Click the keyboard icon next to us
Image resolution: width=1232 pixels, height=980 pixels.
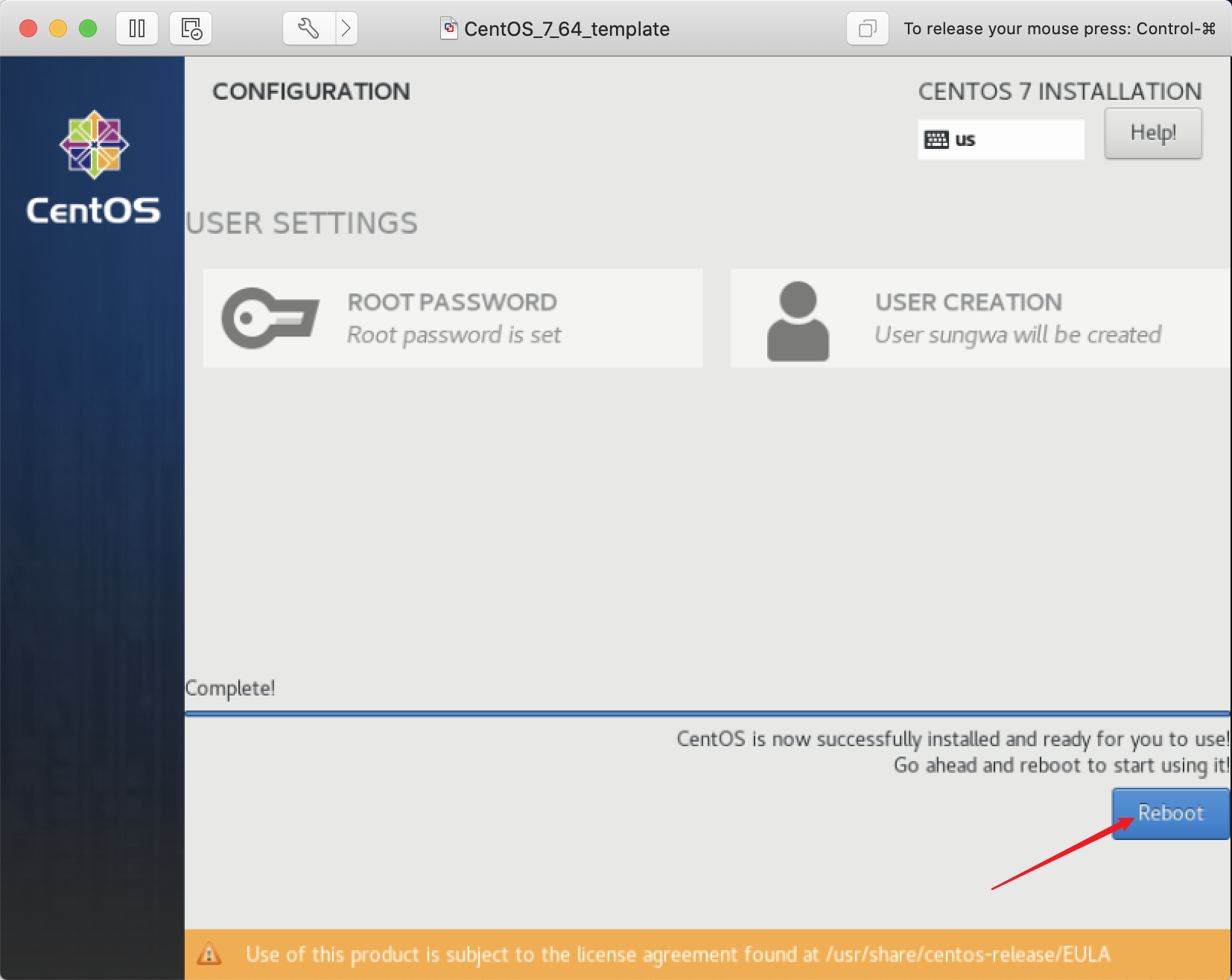pyautogui.click(x=936, y=139)
